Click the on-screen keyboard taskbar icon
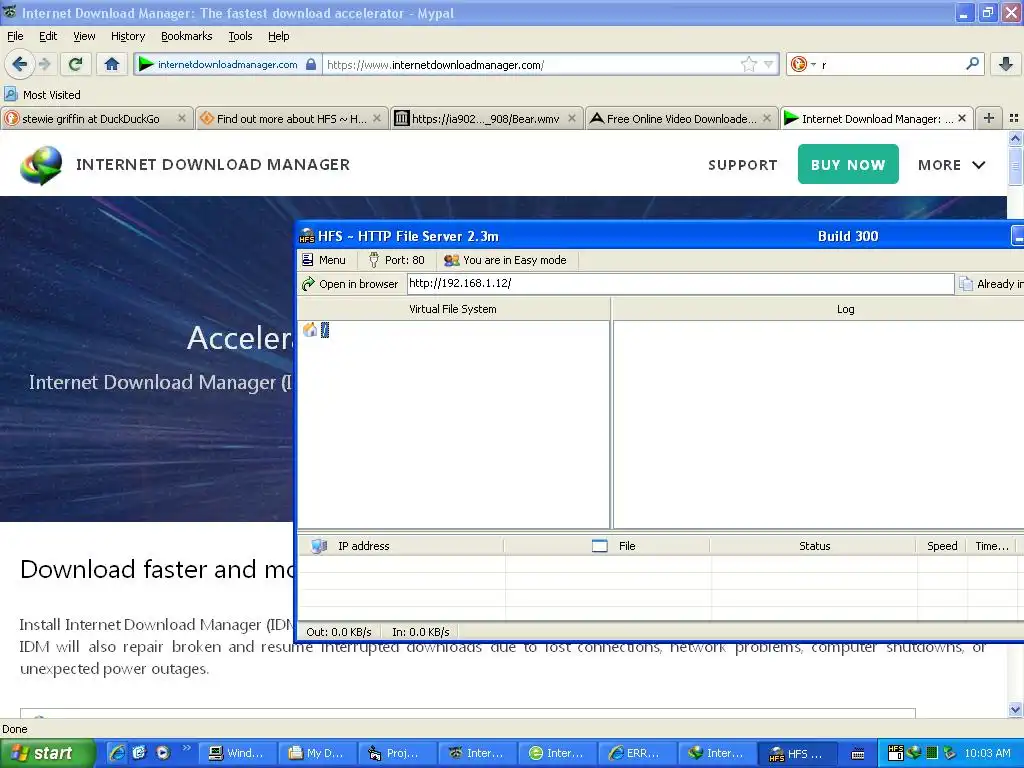This screenshot has width=1024, height=768. coord(858,754)
